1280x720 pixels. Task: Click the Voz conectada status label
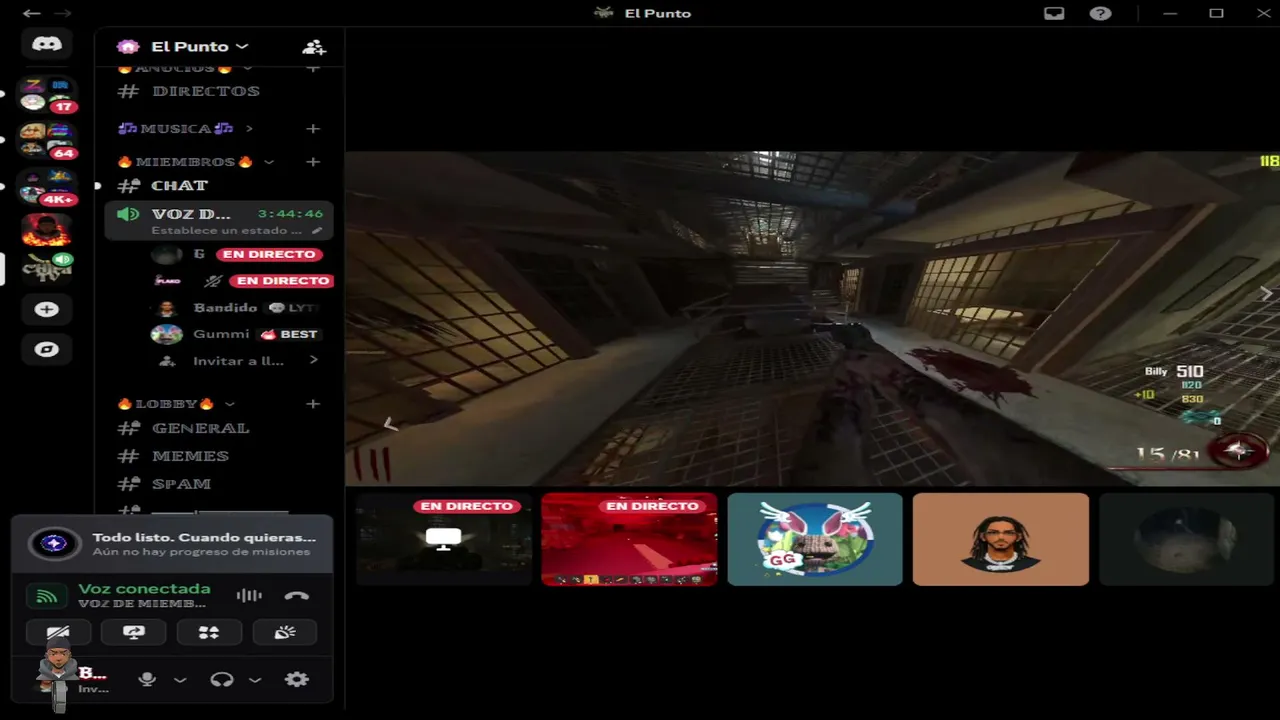point(144,589)
